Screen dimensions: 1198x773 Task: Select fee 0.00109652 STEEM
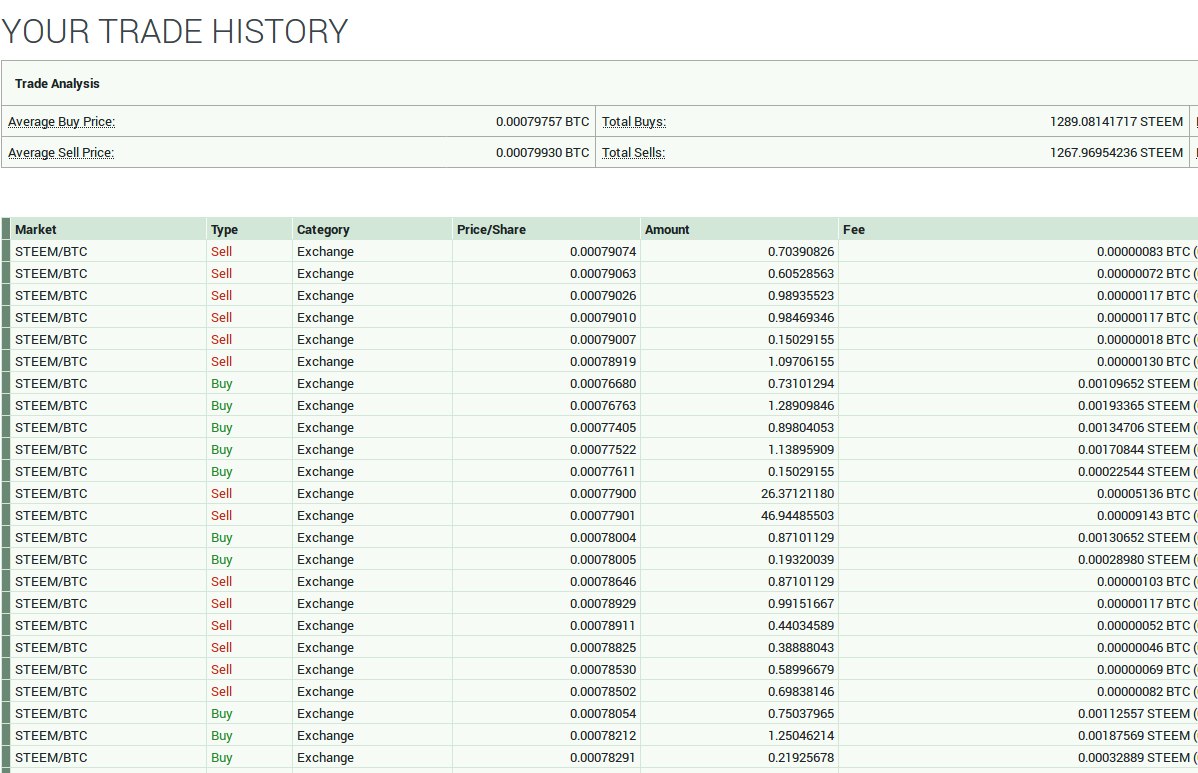tap(1134, 383)
